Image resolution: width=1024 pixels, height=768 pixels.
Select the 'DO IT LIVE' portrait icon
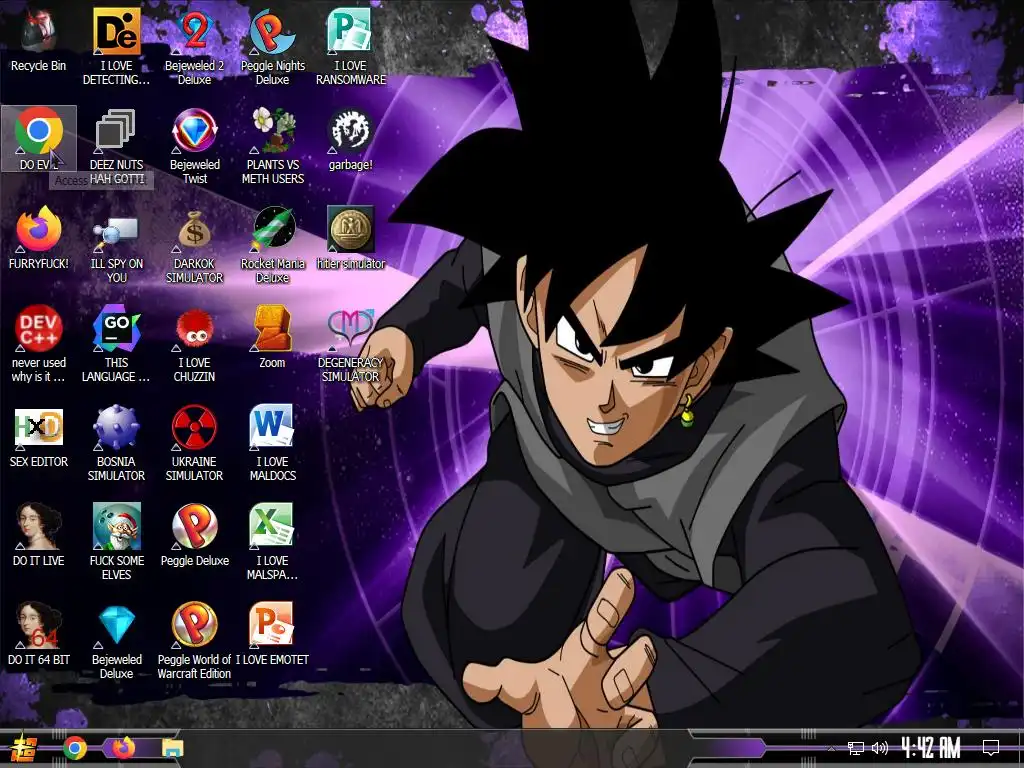point(39,536)
